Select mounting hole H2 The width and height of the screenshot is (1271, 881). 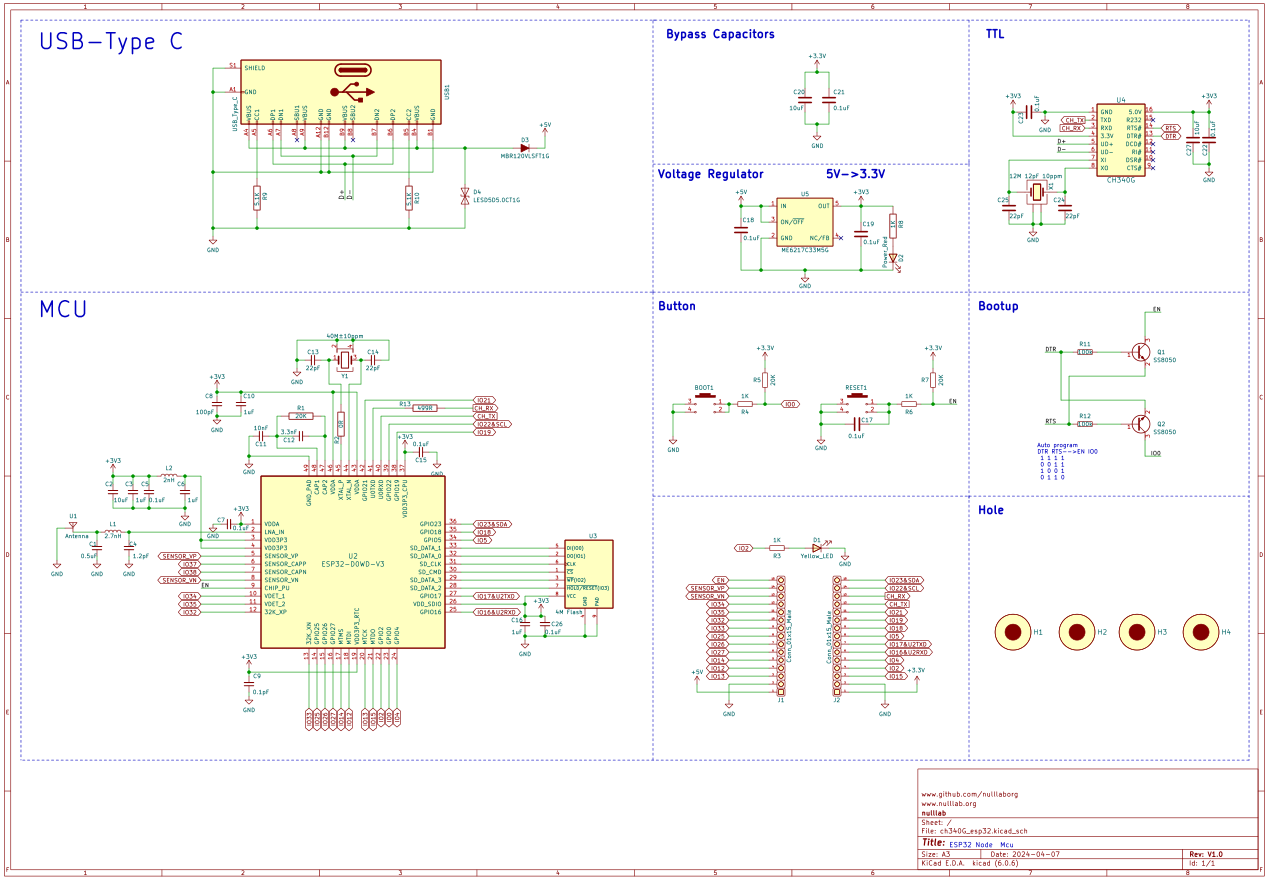tap(1077, 632)
